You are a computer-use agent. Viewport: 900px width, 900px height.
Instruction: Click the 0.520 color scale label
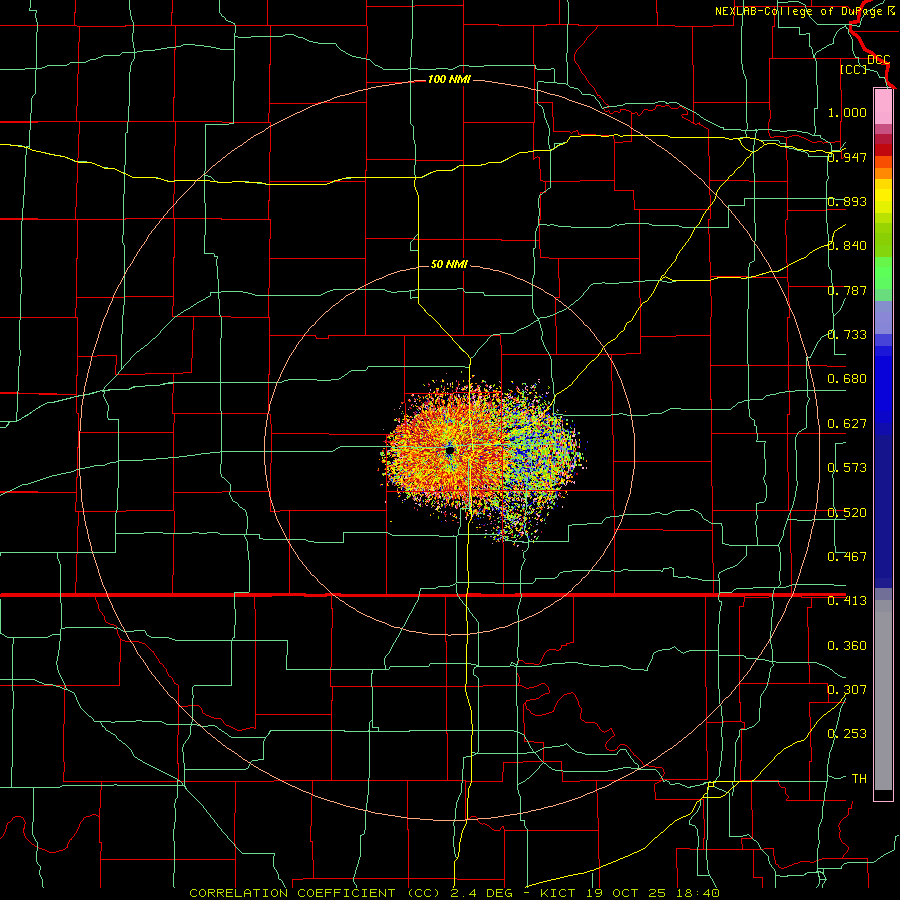pyautogui.click(x=847, y=512)
